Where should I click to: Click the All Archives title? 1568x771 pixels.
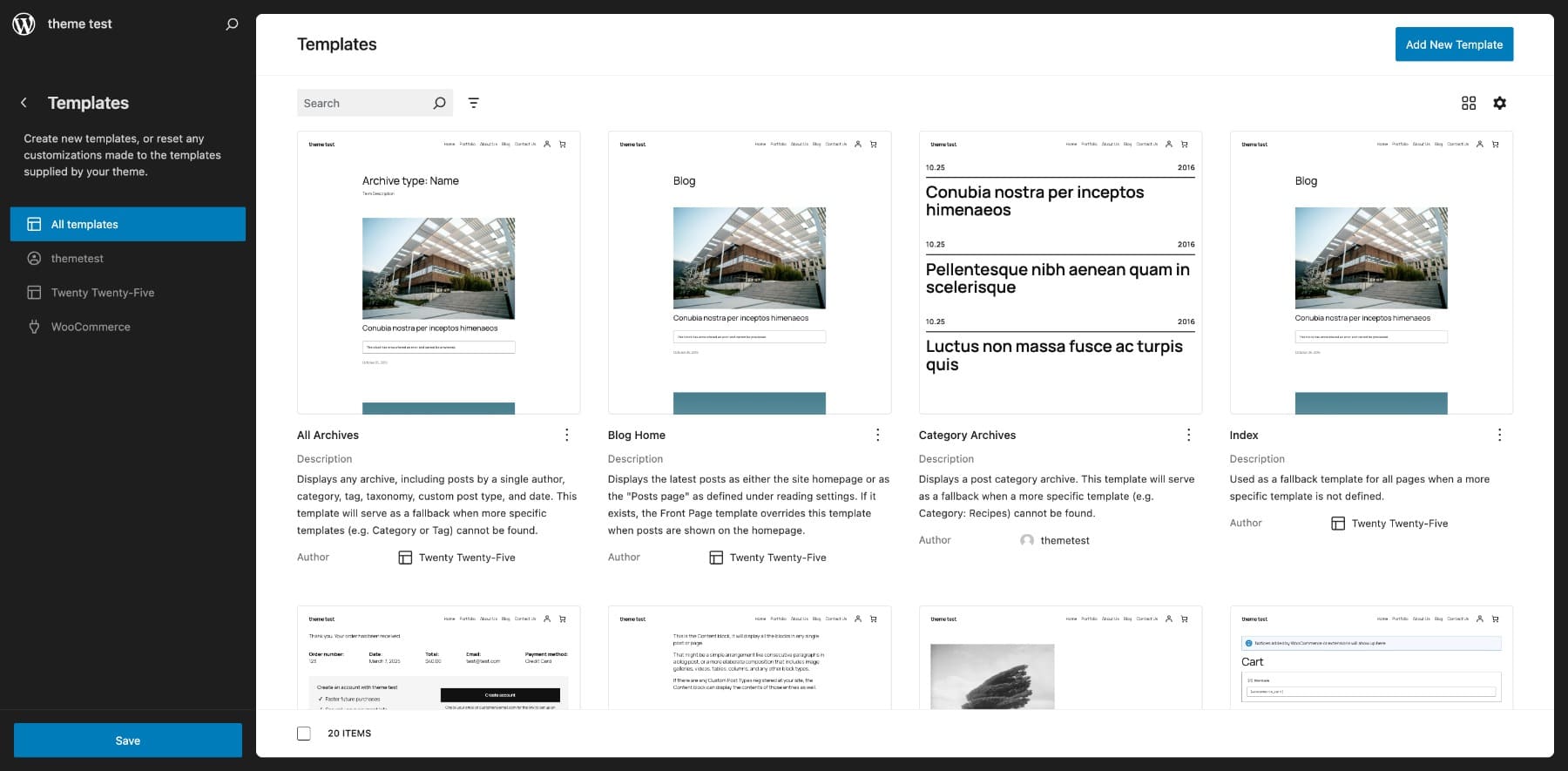328,435
